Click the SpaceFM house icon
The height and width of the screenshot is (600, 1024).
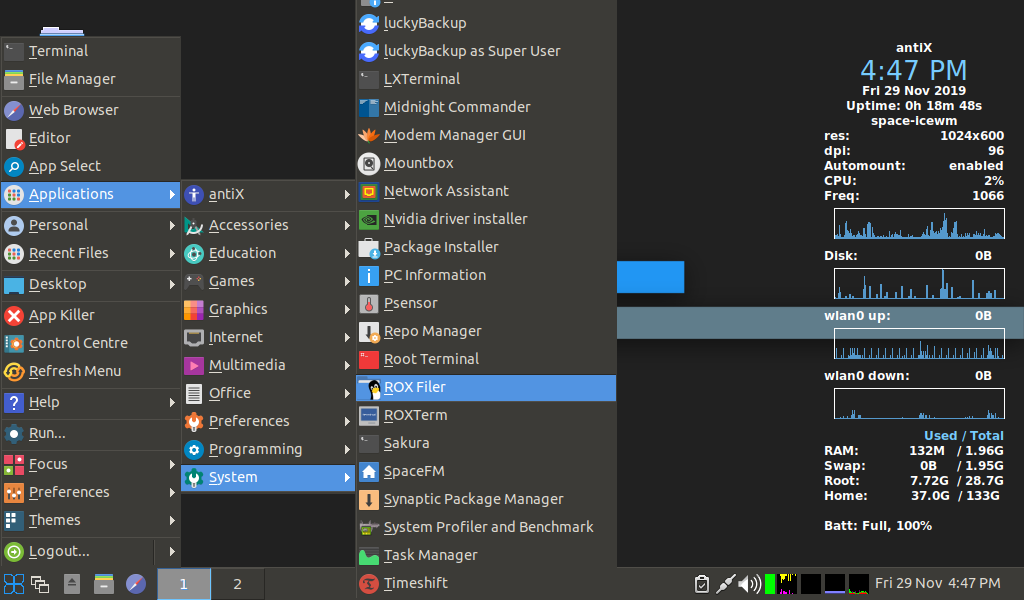[369, 472]
